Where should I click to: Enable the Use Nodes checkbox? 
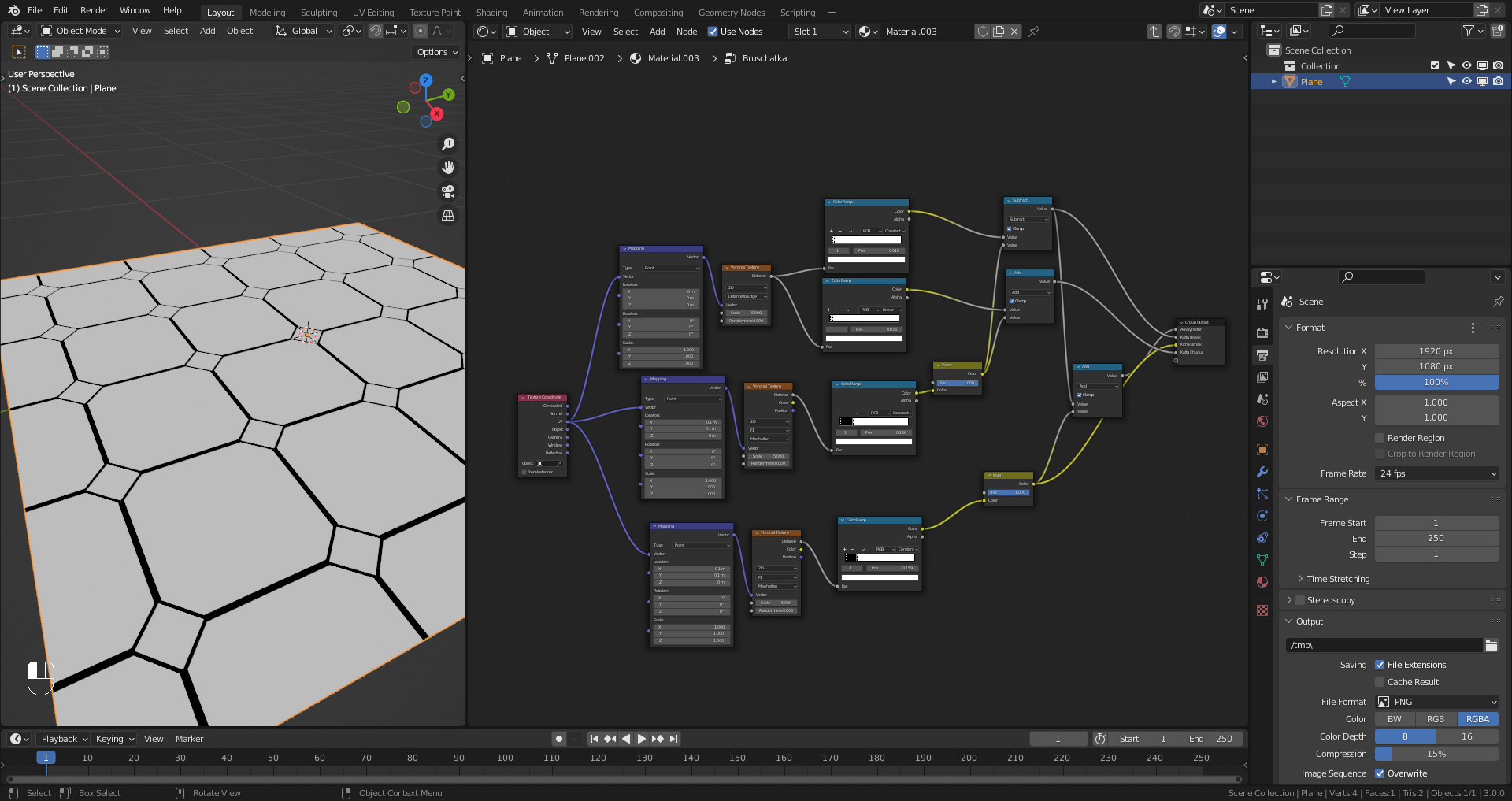point(713,32)
